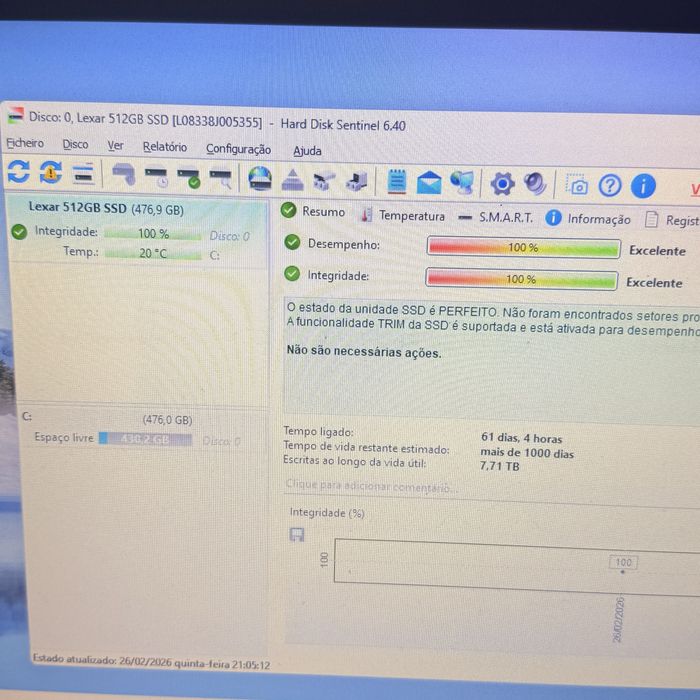Click the status bar 'Estado atualizado' text
Viewport: 700px width, 700px height.
point(151,662)
